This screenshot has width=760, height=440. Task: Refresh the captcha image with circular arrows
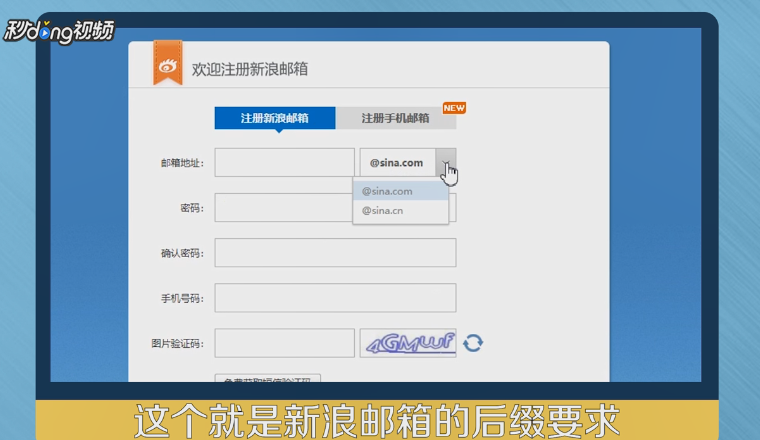coord(473,343)
